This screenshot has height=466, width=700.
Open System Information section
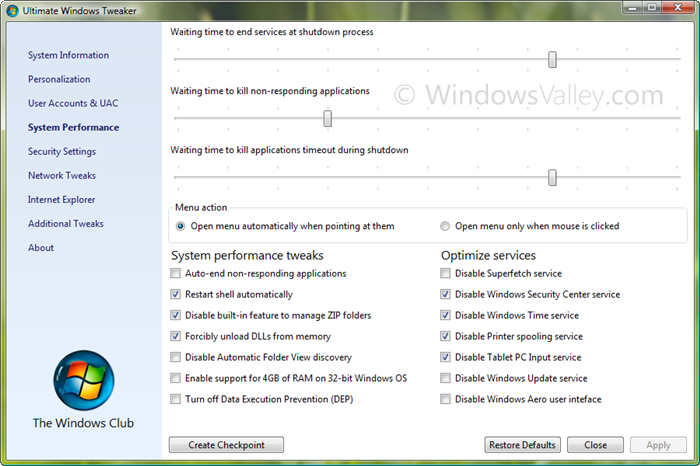coord(68,55)
